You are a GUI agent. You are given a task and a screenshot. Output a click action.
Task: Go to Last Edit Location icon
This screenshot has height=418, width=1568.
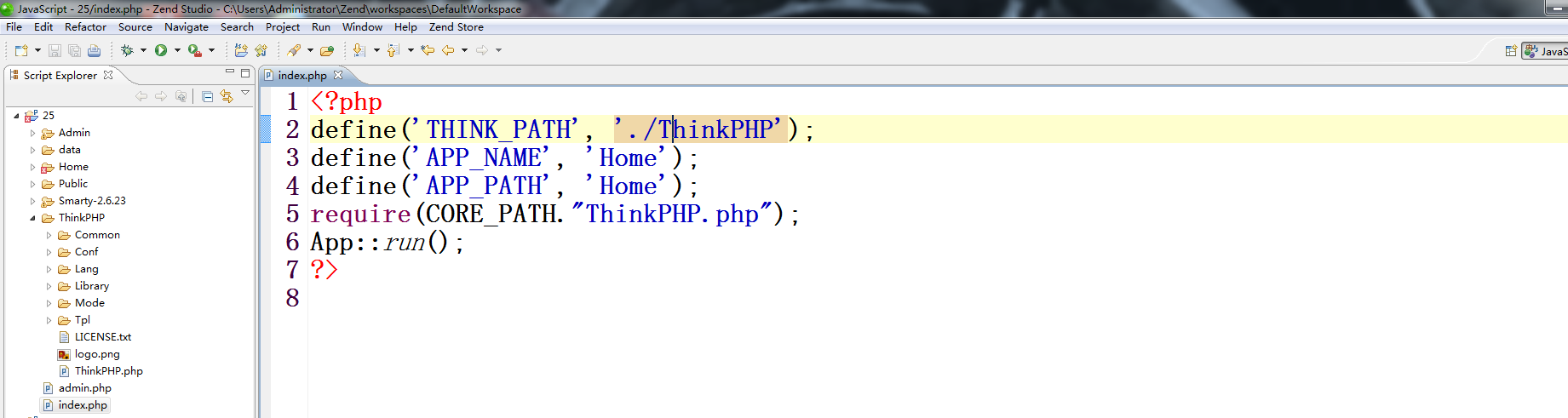pyautogui.click(x=428, y=50)
